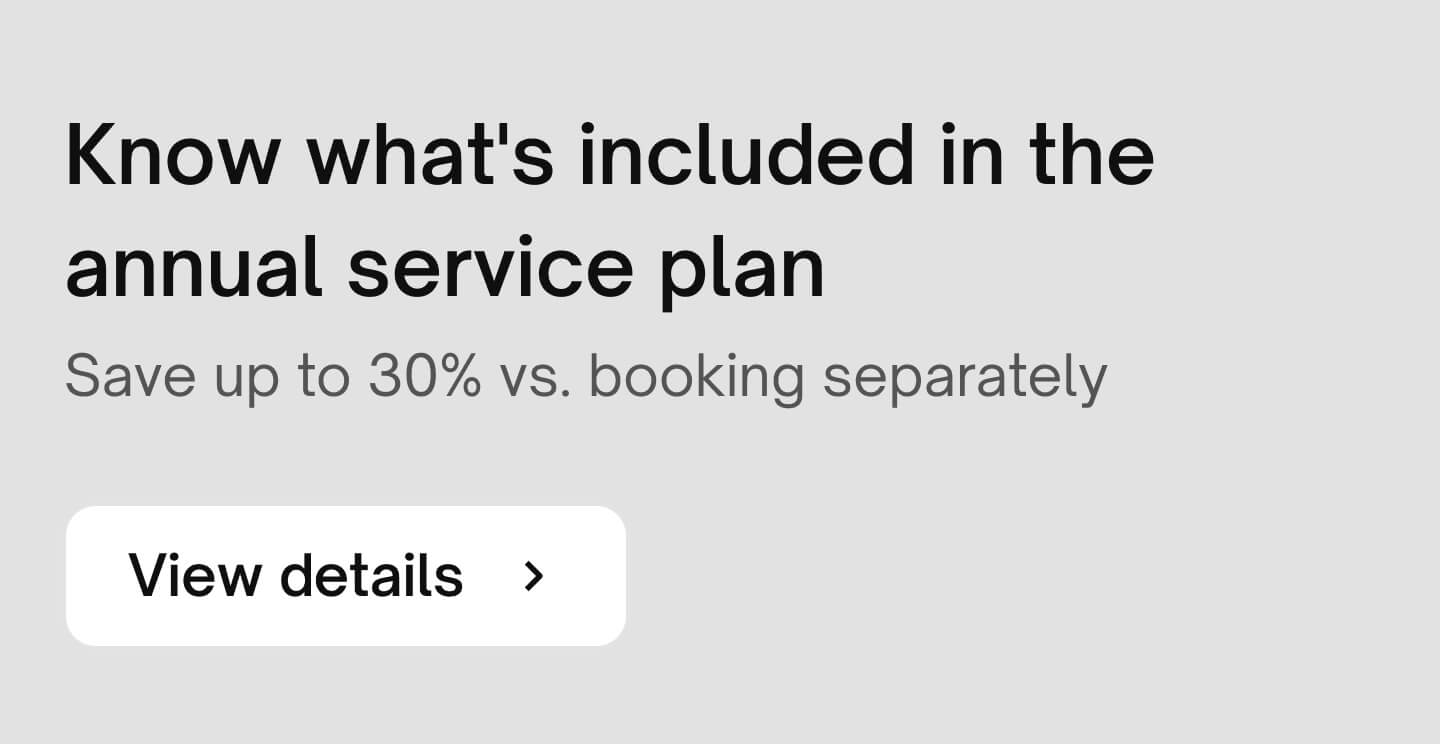Viewport: 1440px width, 744px height.
Task: Click "booking separately" in the subtitle
Action: [848, 378]
